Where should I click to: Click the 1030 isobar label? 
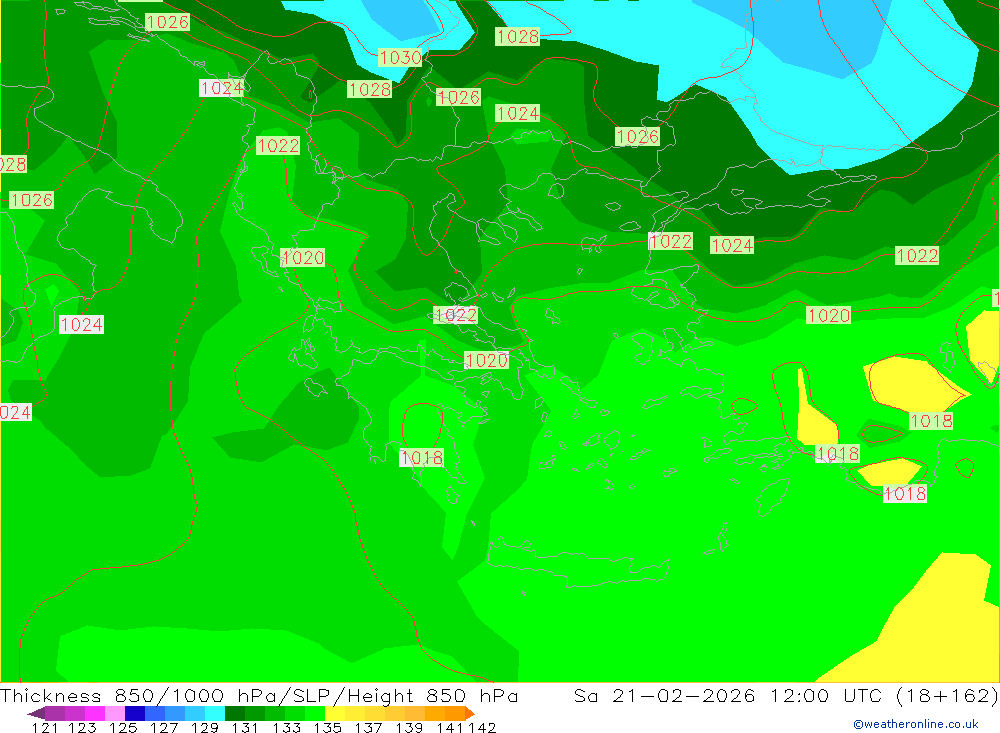[x=401, y=57]
